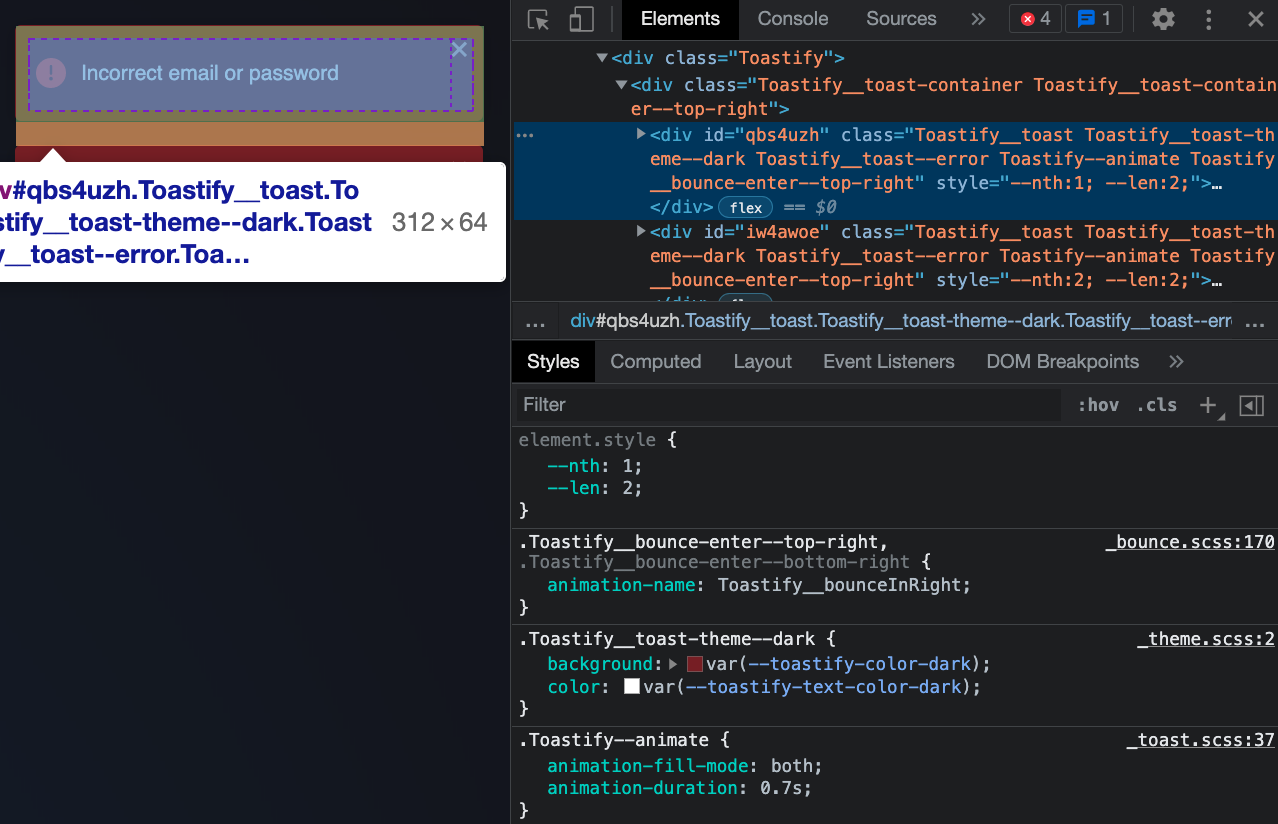Toggle the .cls class editor

pos(1157,405)
